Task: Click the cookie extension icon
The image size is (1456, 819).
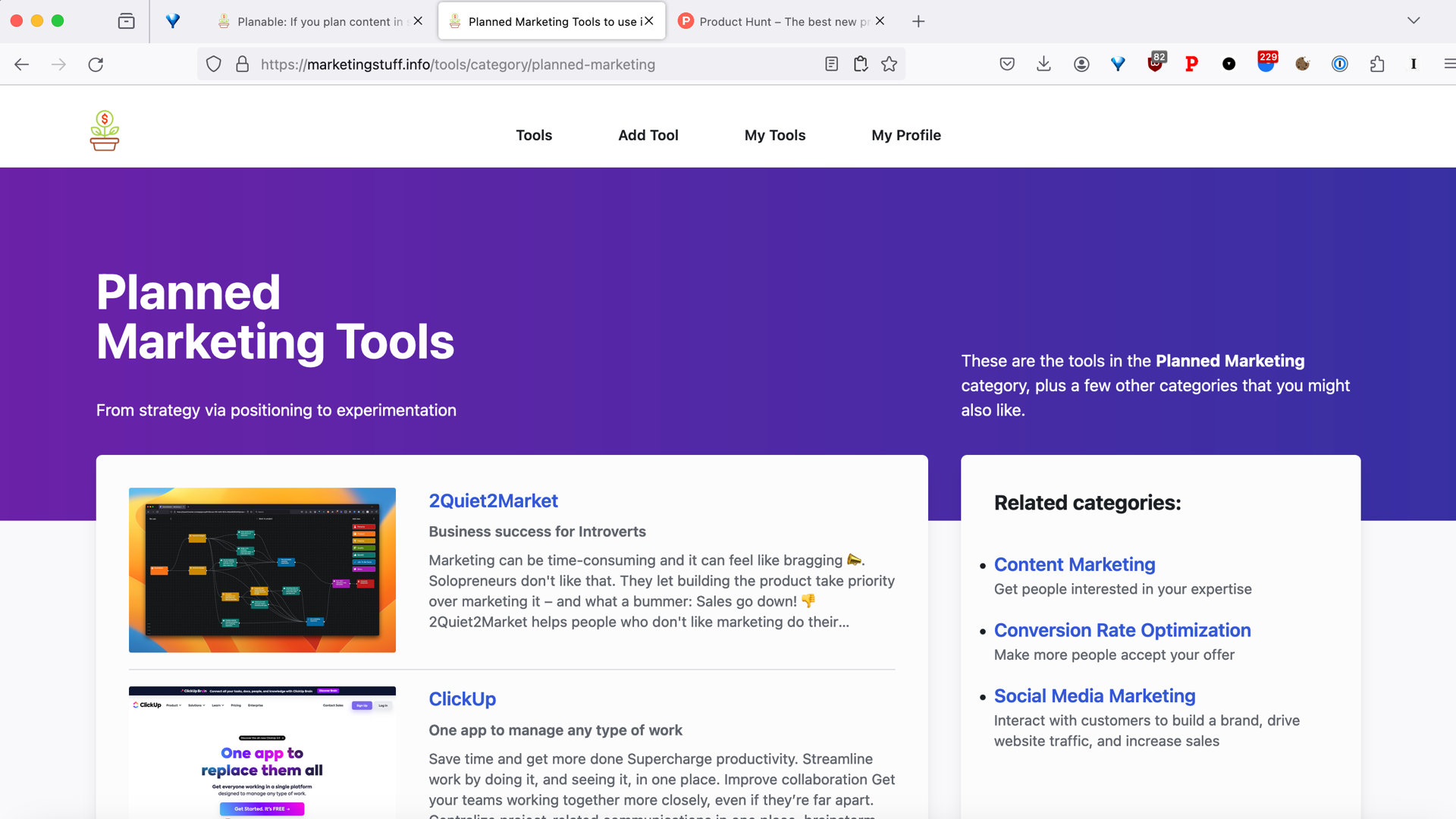Action: pos(1303,64)
